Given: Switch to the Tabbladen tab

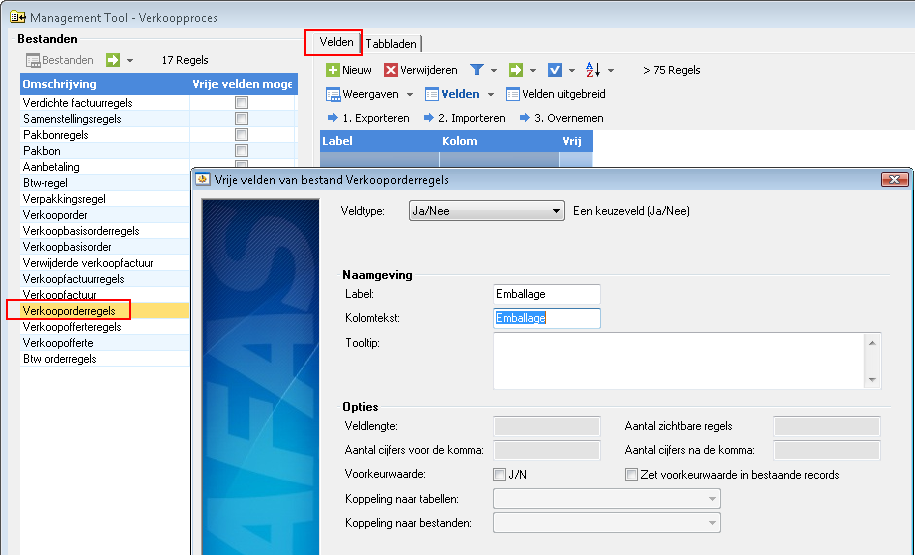Looking at the screenshot, I should point(392,44).
